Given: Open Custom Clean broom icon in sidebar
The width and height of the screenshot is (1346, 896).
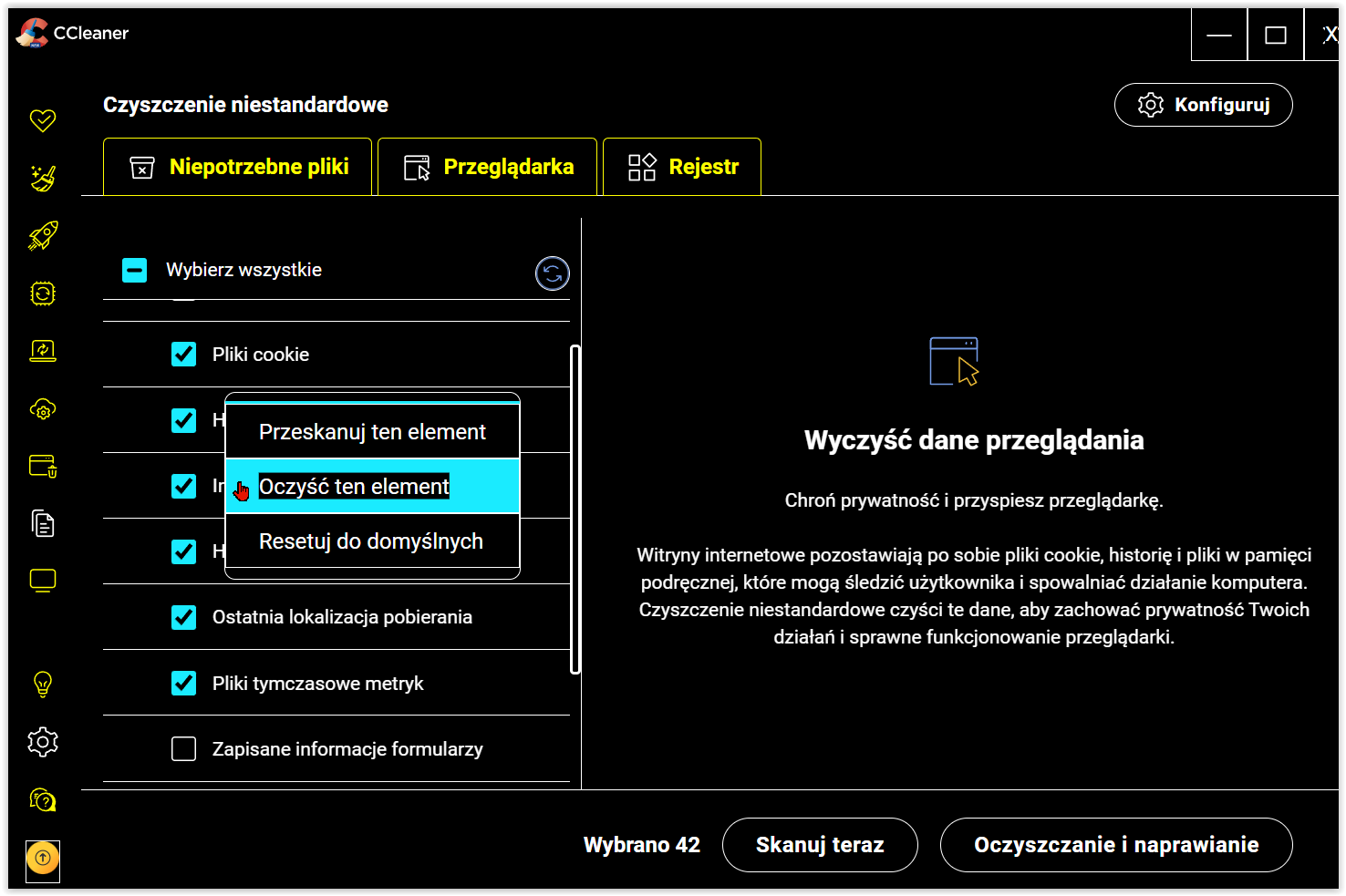Looking at the screenshot, I should pyautogui.click(x=43, y=178).
